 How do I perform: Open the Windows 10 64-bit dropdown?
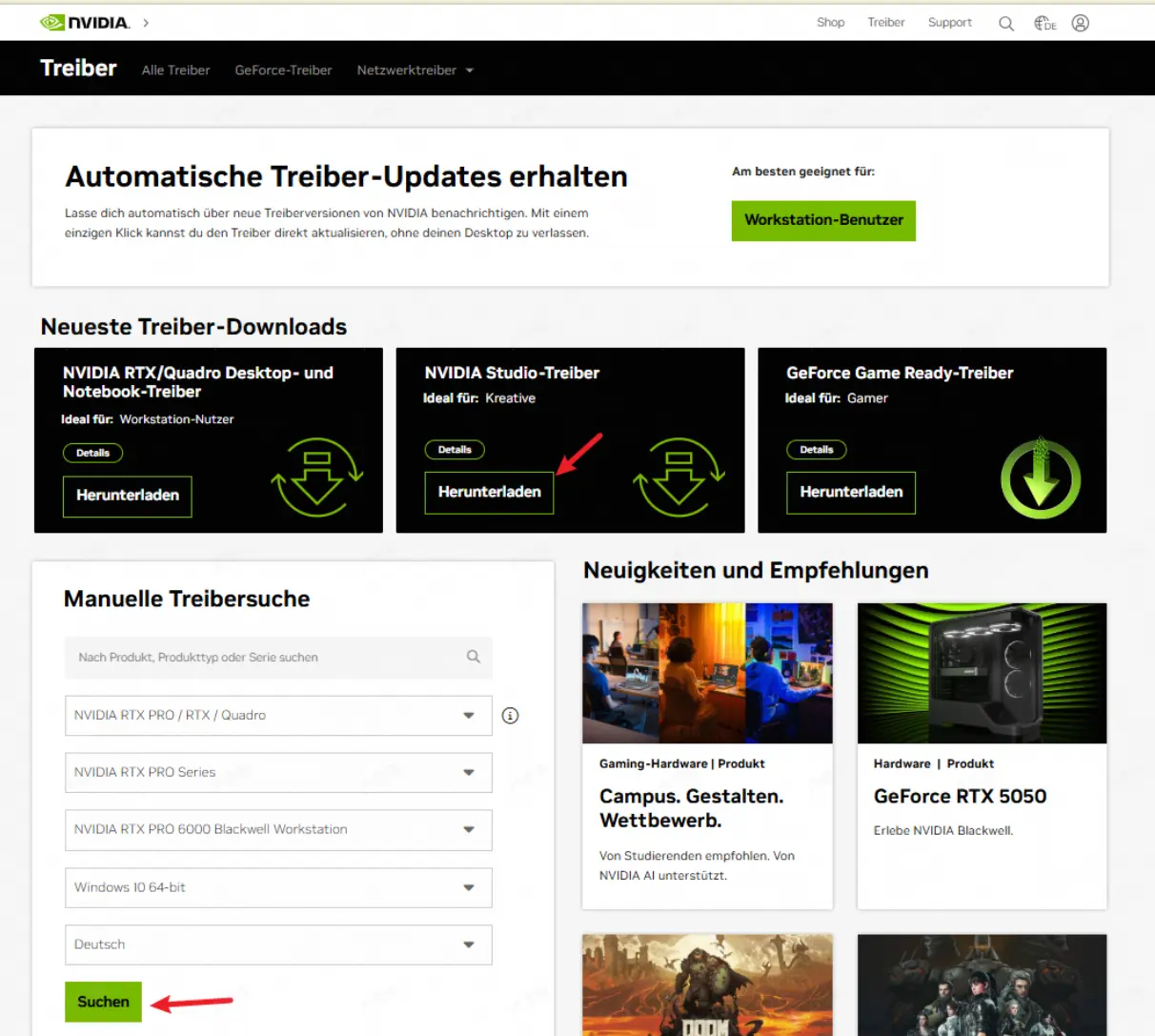(x=278, y=887)
